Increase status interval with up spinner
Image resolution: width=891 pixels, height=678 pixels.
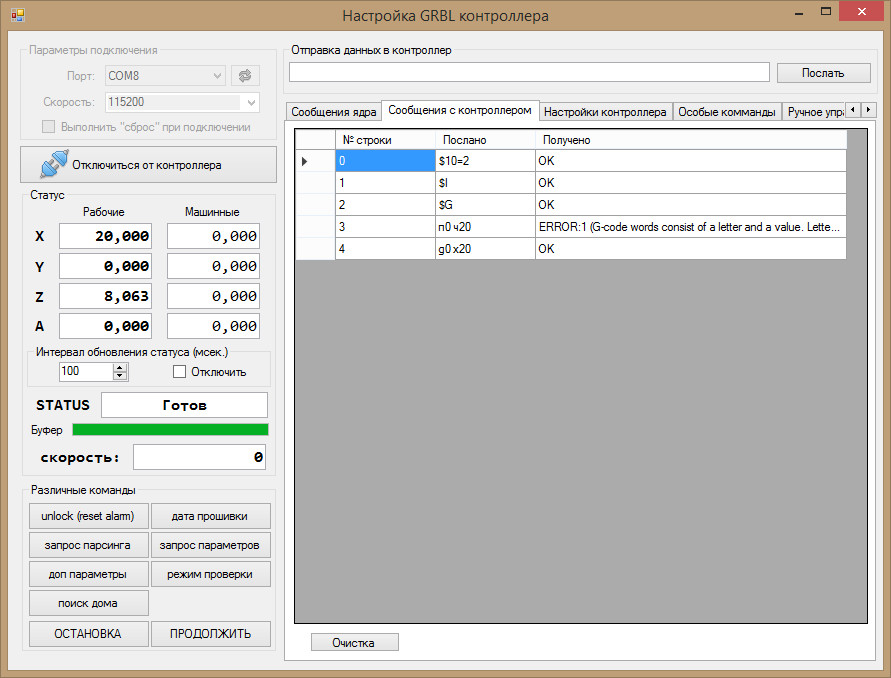pyautogui.click(x=119, y=368)
